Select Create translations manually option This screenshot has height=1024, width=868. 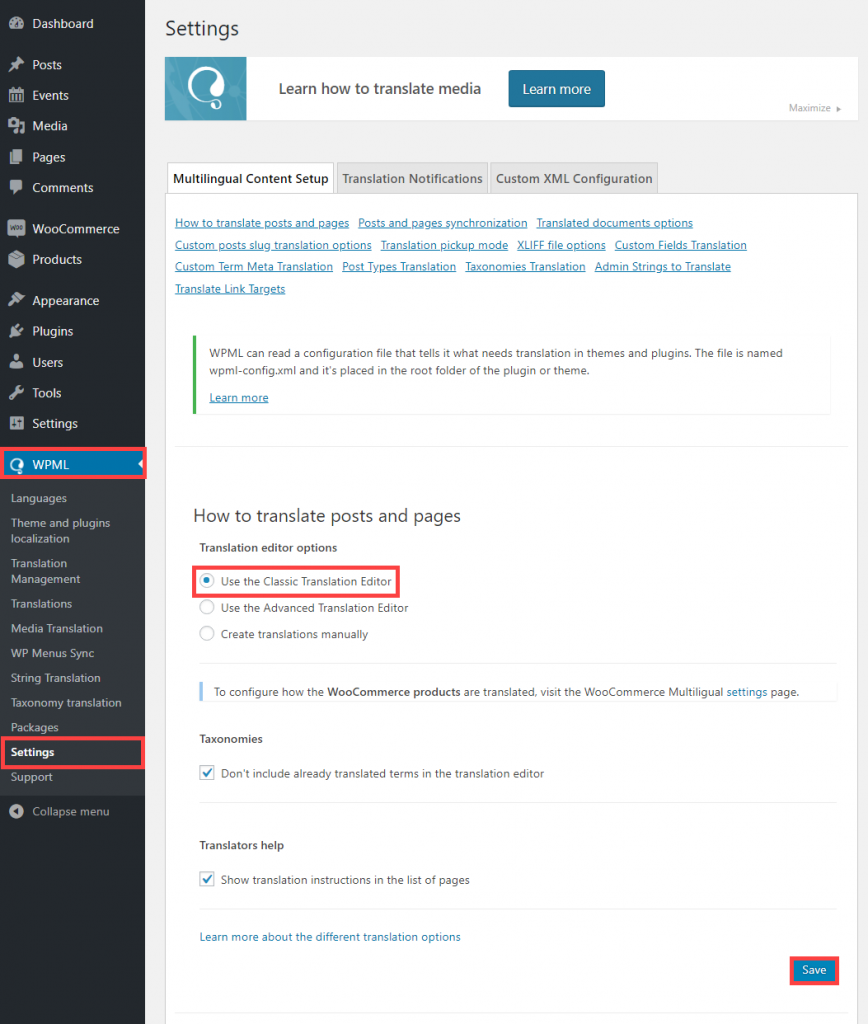coord(207,633)
